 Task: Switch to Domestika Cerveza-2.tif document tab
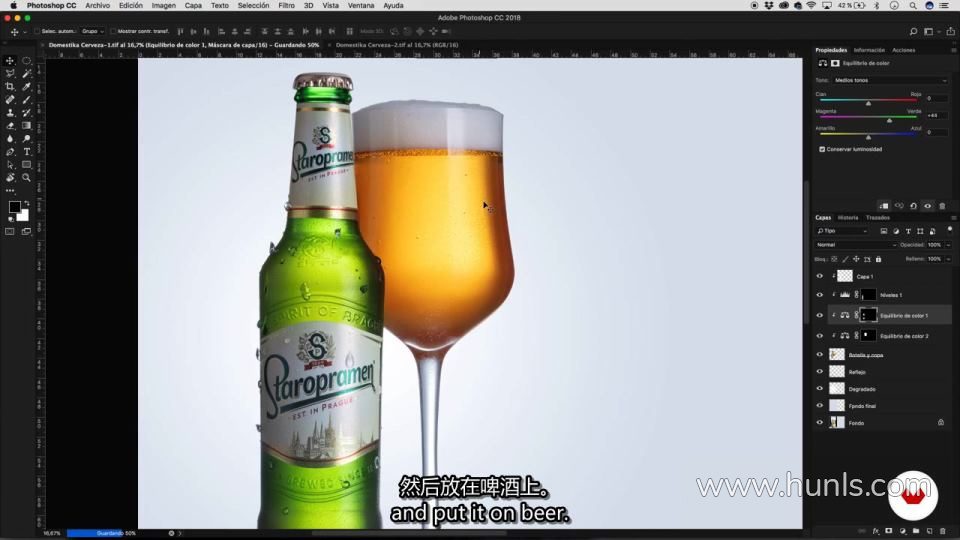pos(397,45)
